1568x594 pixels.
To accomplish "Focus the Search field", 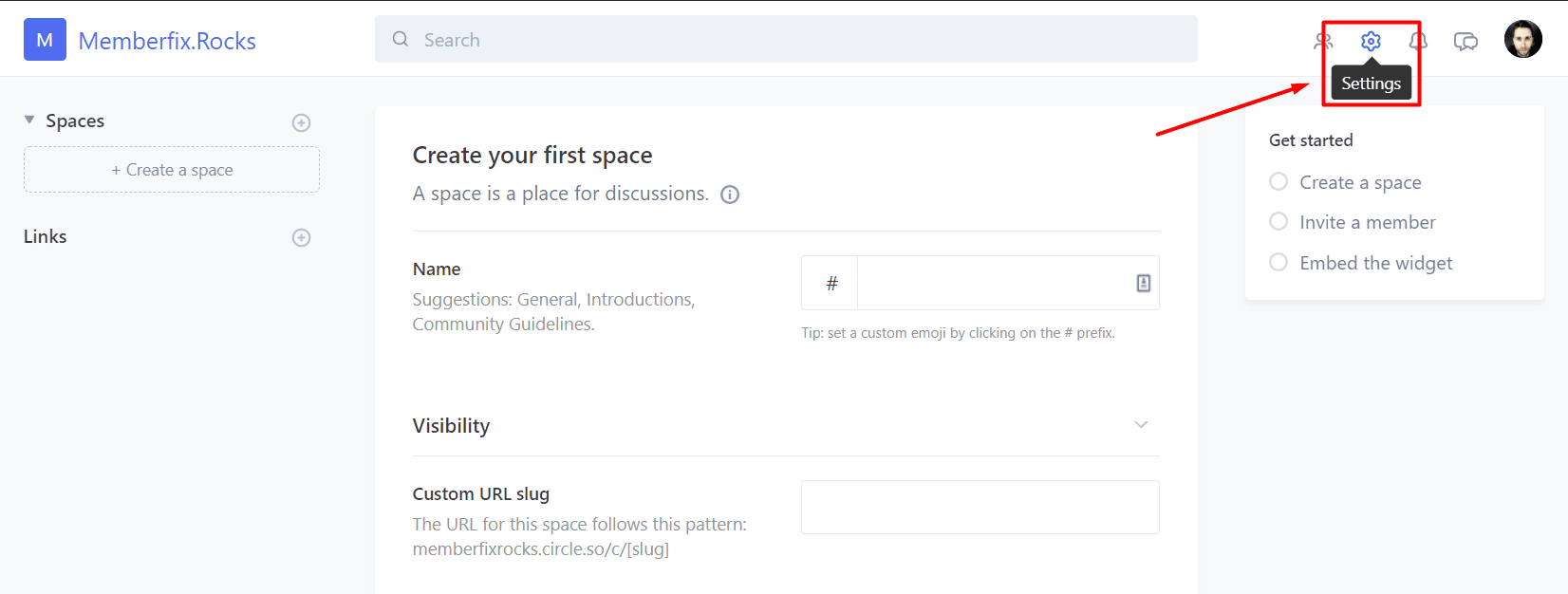I will (x=786, y=39).
